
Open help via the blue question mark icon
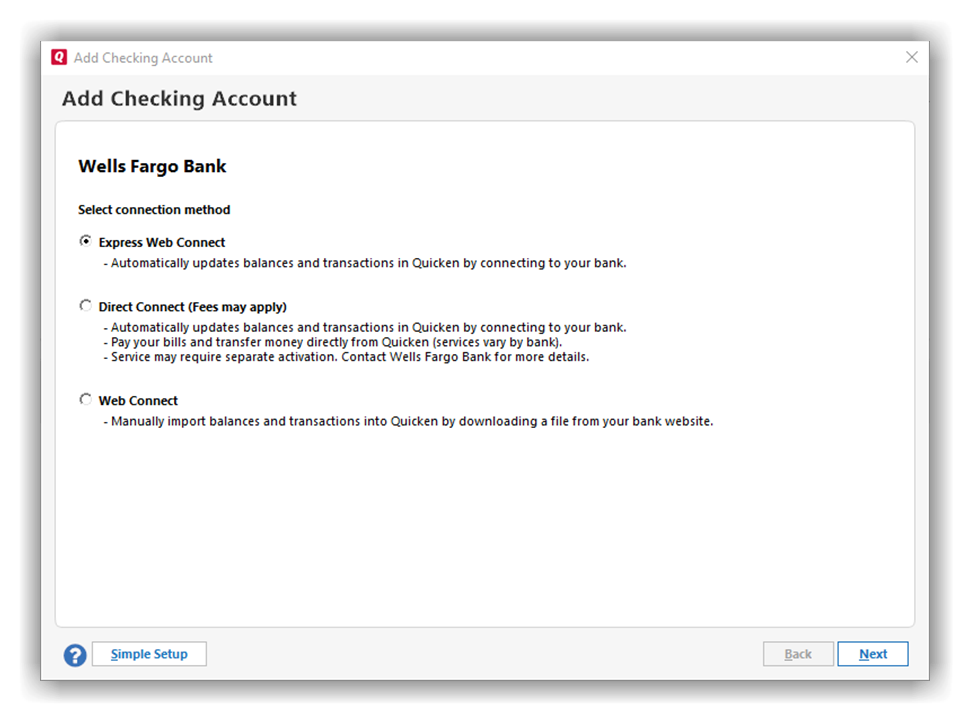click(75, 655)
